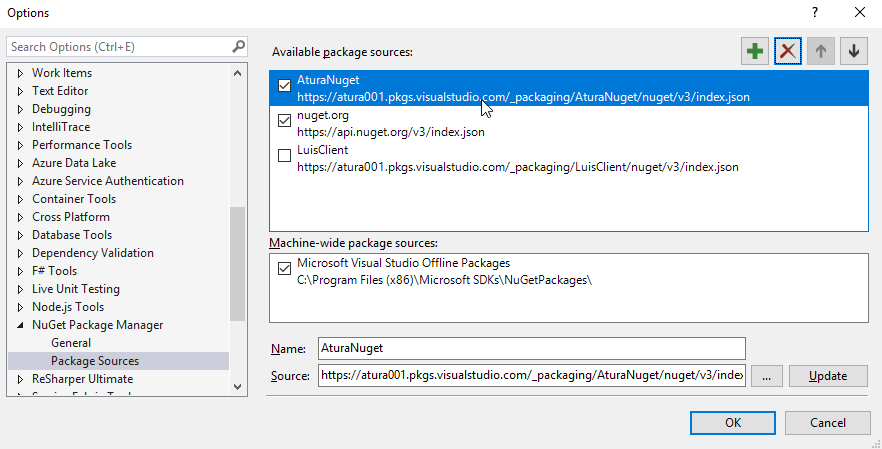The height and width of the screenshot is (449, 882).
Task: Expand the Live Unit Testing node
Action: 20,289
